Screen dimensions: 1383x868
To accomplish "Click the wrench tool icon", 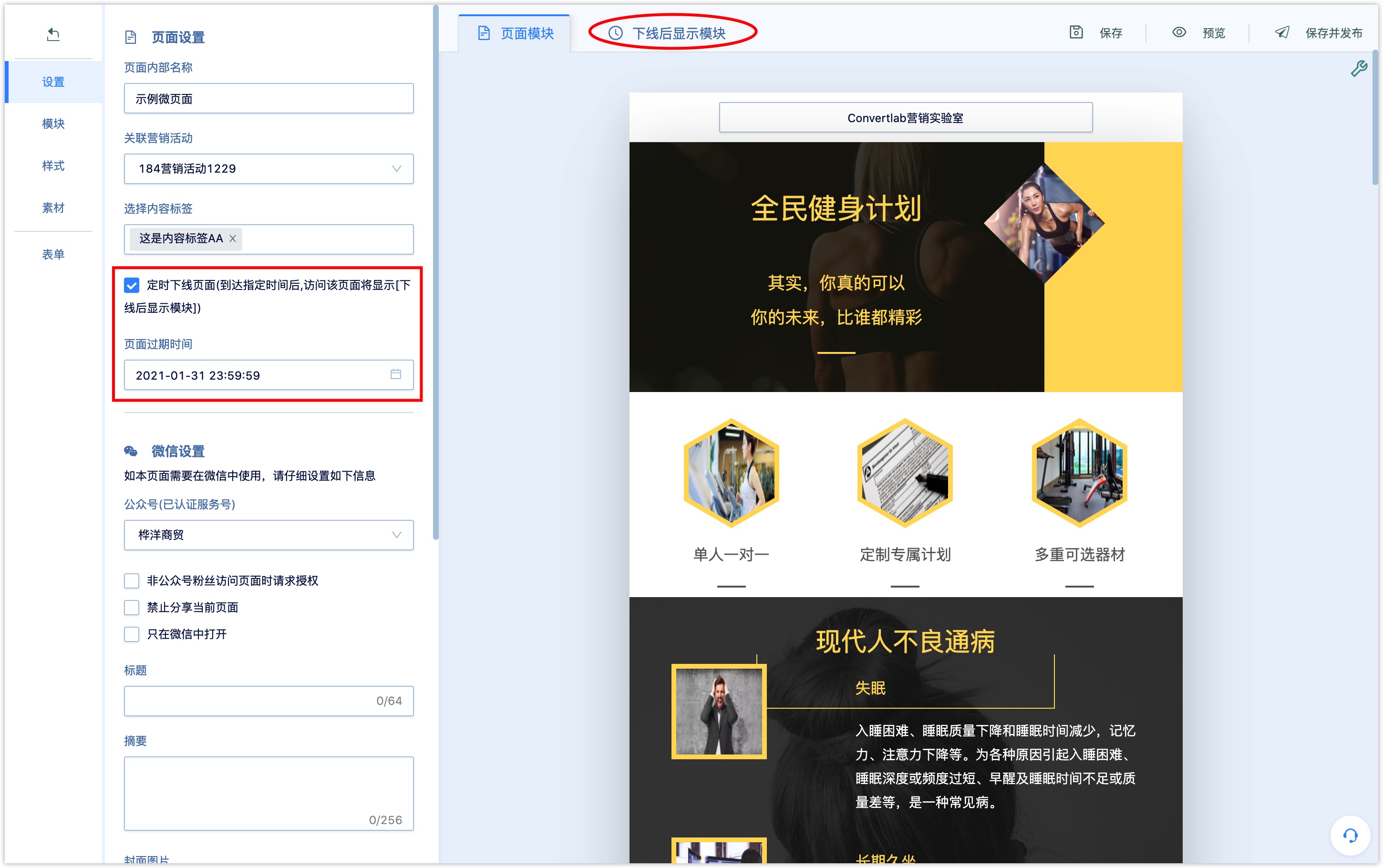I will (x=1358, y=69).
